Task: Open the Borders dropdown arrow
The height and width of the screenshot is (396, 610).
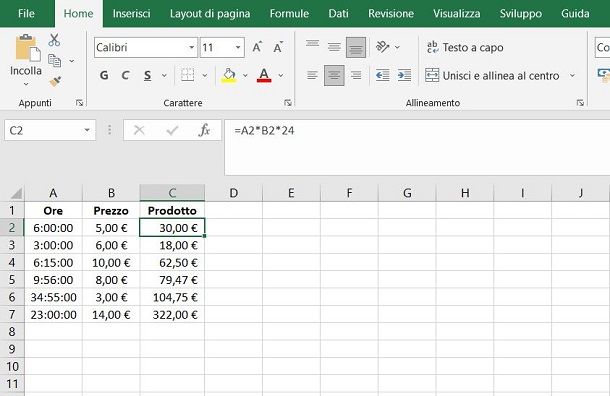Action: [205, 75]
